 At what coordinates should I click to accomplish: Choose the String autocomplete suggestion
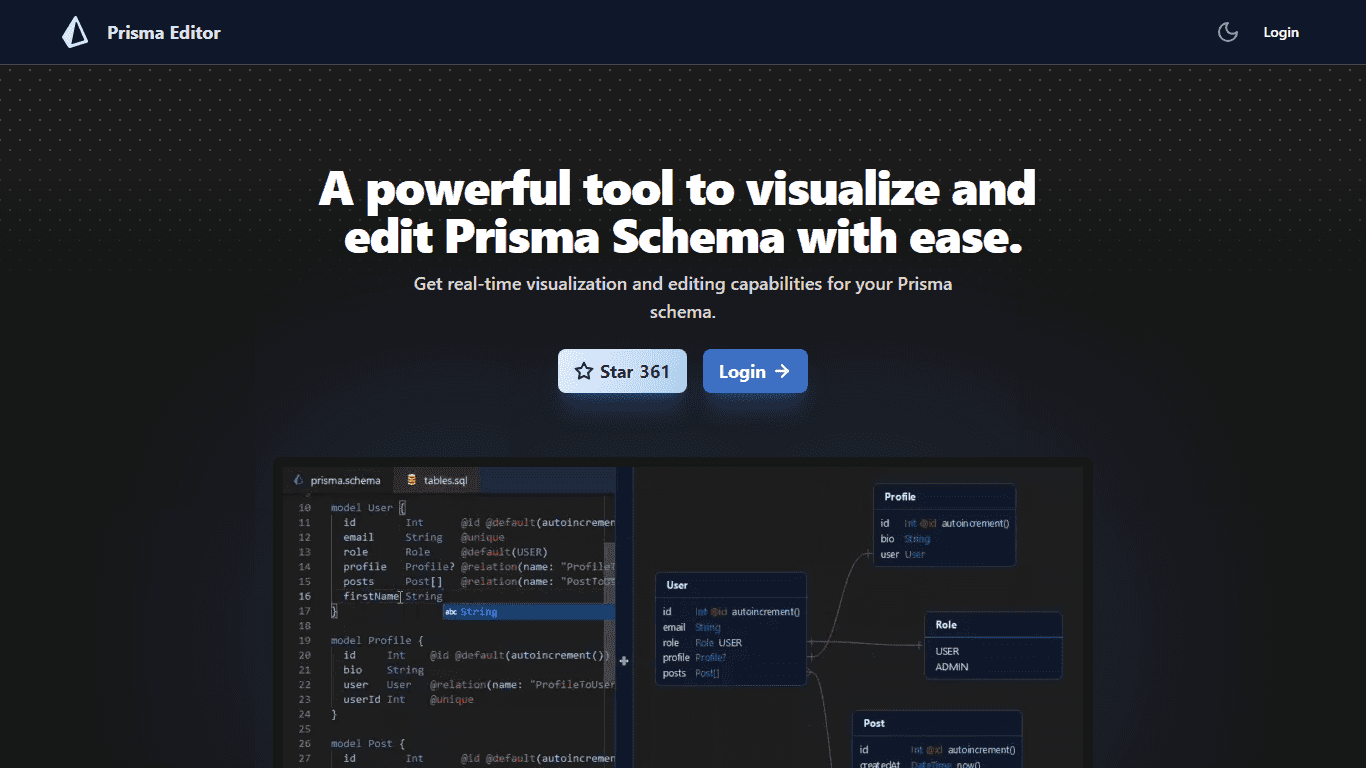point(528,611)
